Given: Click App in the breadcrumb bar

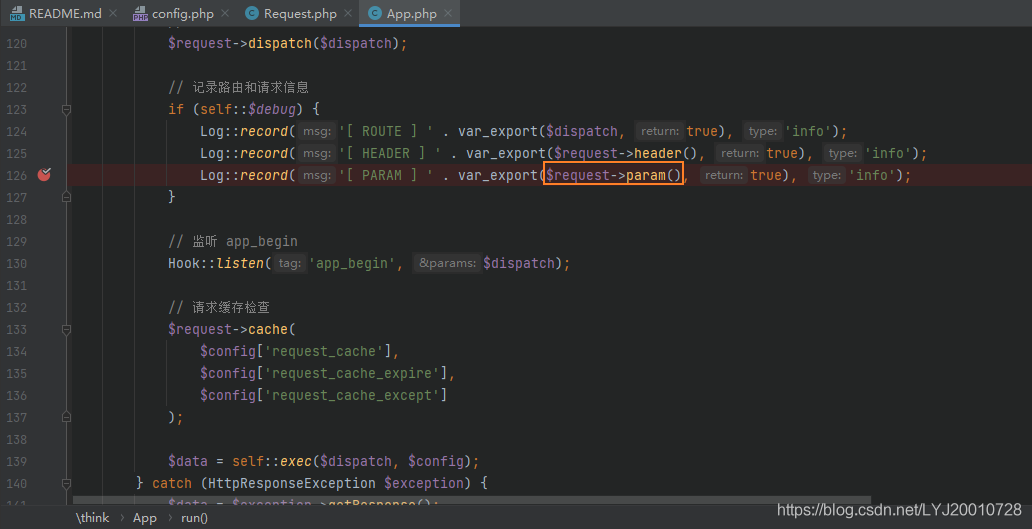Looking at the screenshot, I should click(x=145, y=518).
